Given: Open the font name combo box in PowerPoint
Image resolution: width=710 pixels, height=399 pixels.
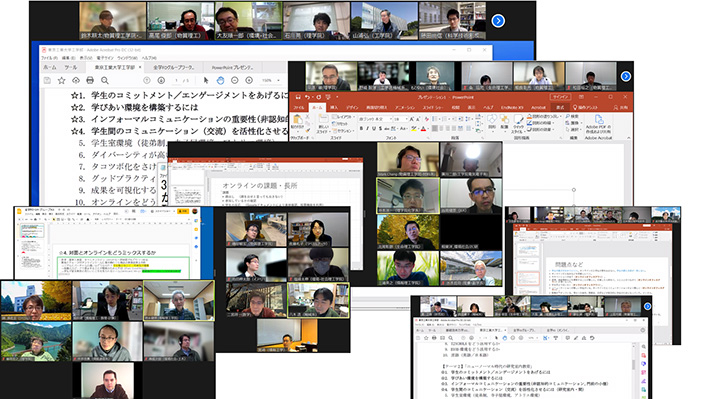Looking at the screenshot, I should (x=375, y=119).
